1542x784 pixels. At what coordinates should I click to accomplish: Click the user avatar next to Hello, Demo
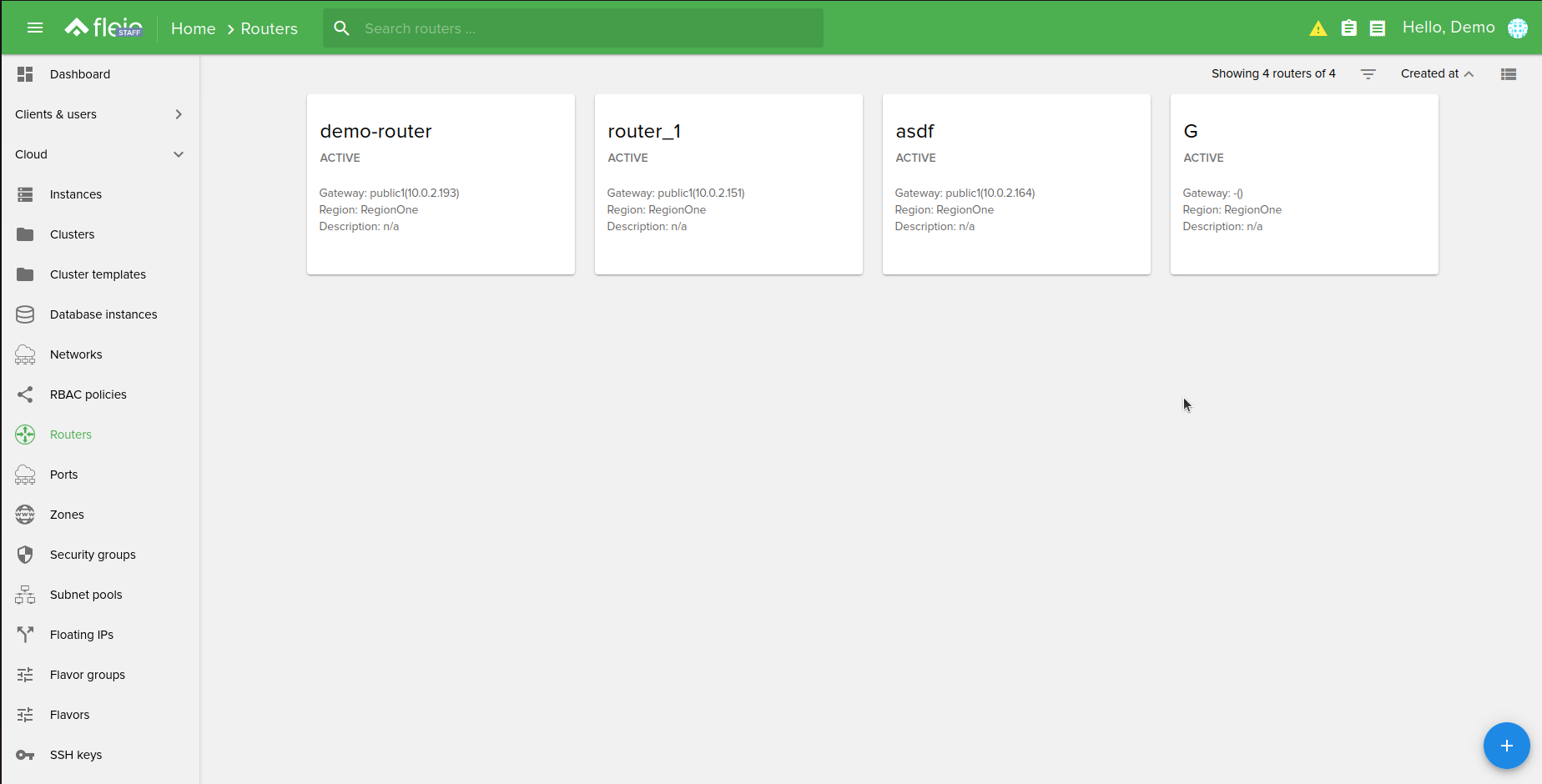pos(1518,28)
